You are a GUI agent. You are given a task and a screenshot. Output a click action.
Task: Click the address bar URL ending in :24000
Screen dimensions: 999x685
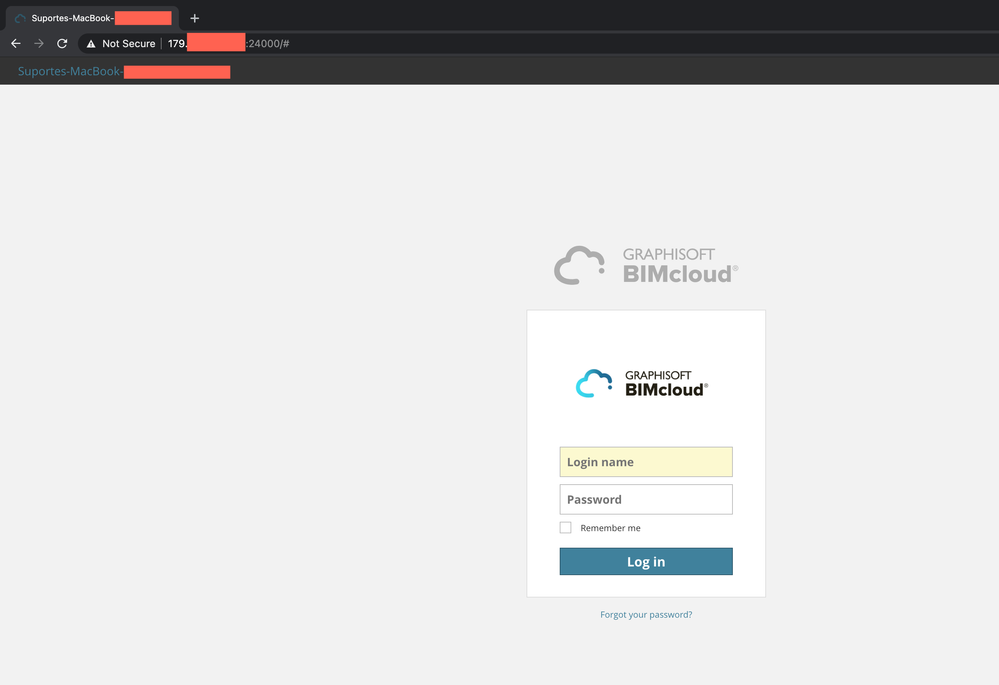[x=228, y=43]
